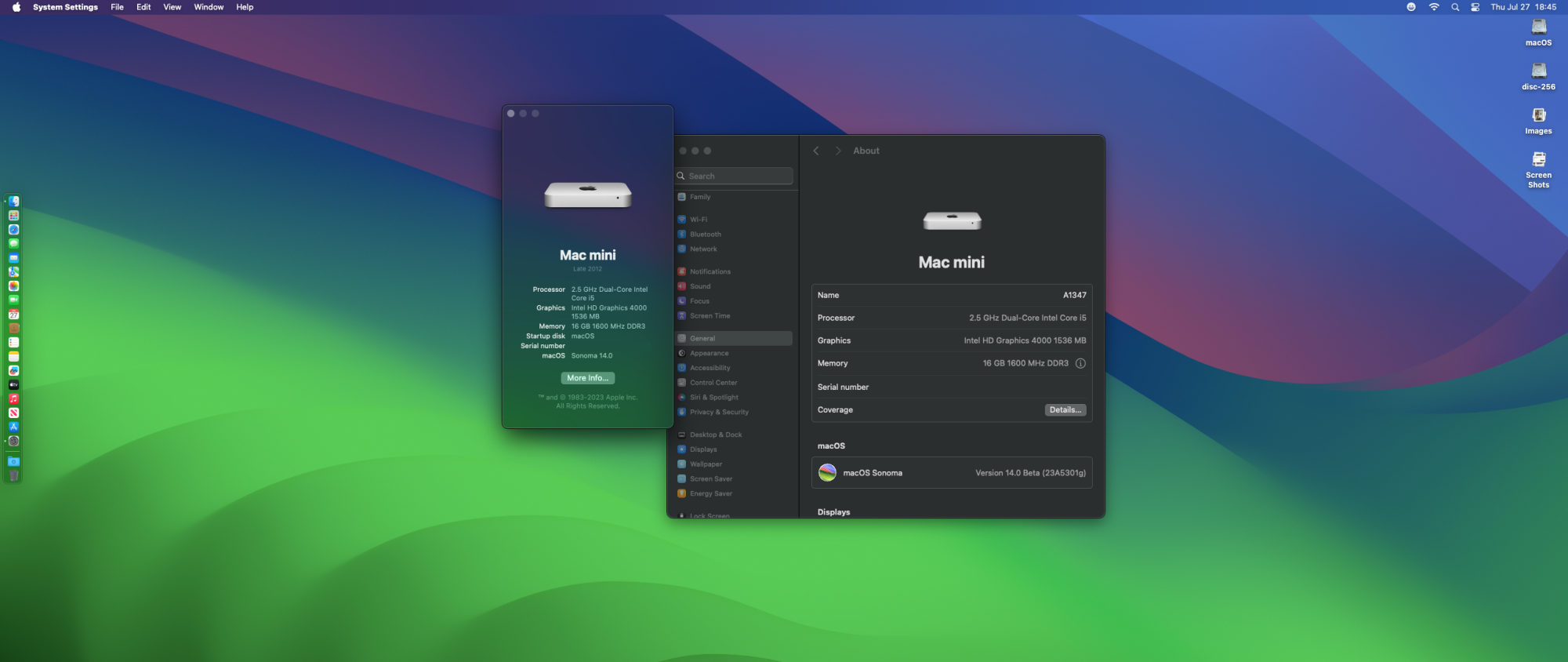Select General in the Settings sidebar
The image size is (1568, 662).
point(735,339)
